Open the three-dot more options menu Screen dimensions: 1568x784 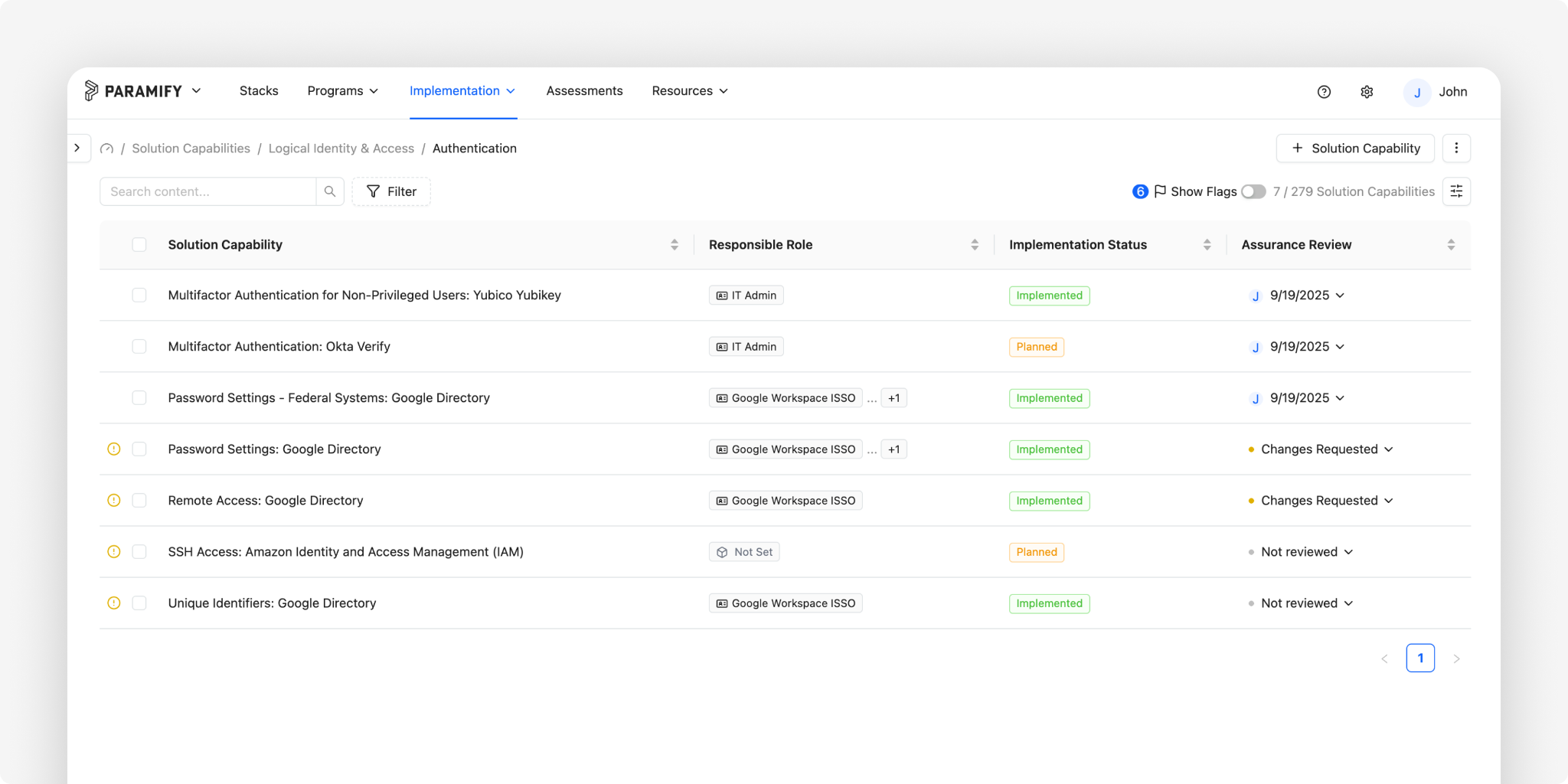coord(1456,149)
